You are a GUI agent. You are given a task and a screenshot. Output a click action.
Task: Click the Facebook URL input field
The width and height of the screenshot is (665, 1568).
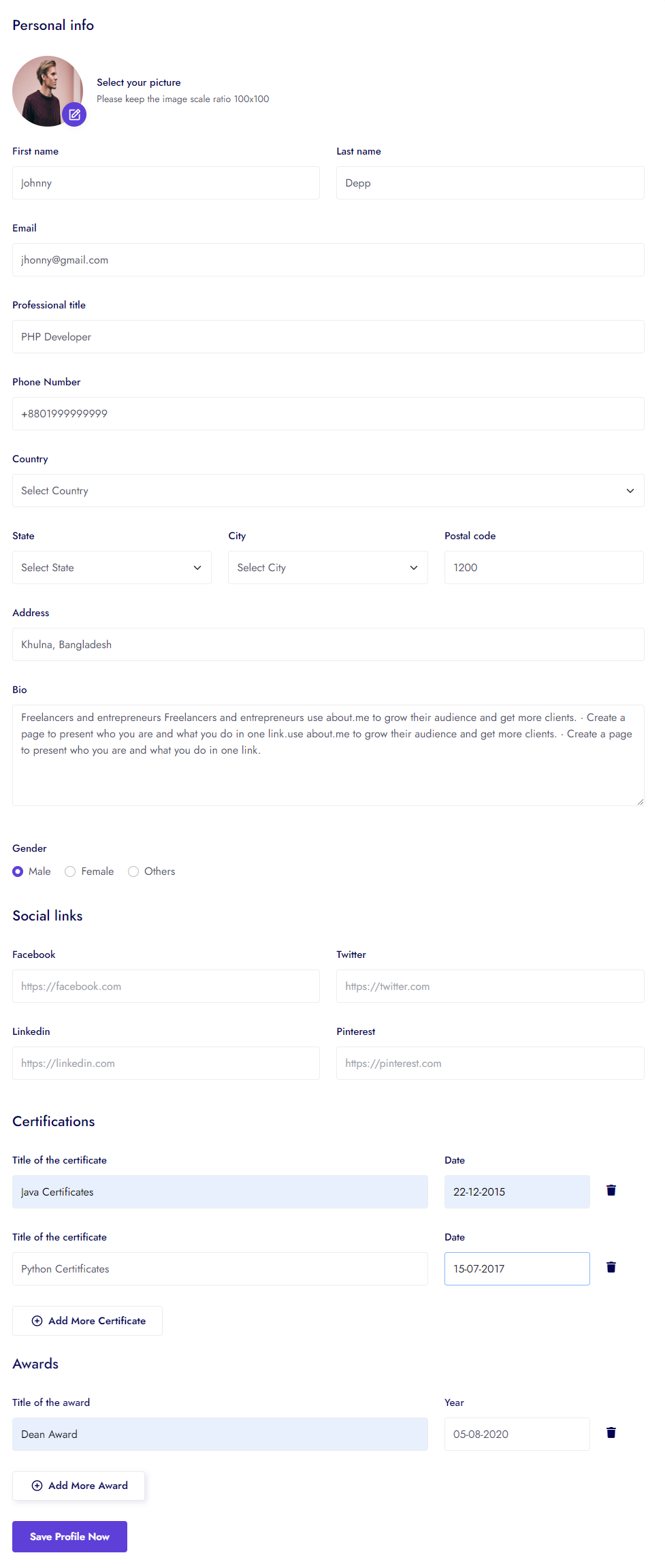165,987
